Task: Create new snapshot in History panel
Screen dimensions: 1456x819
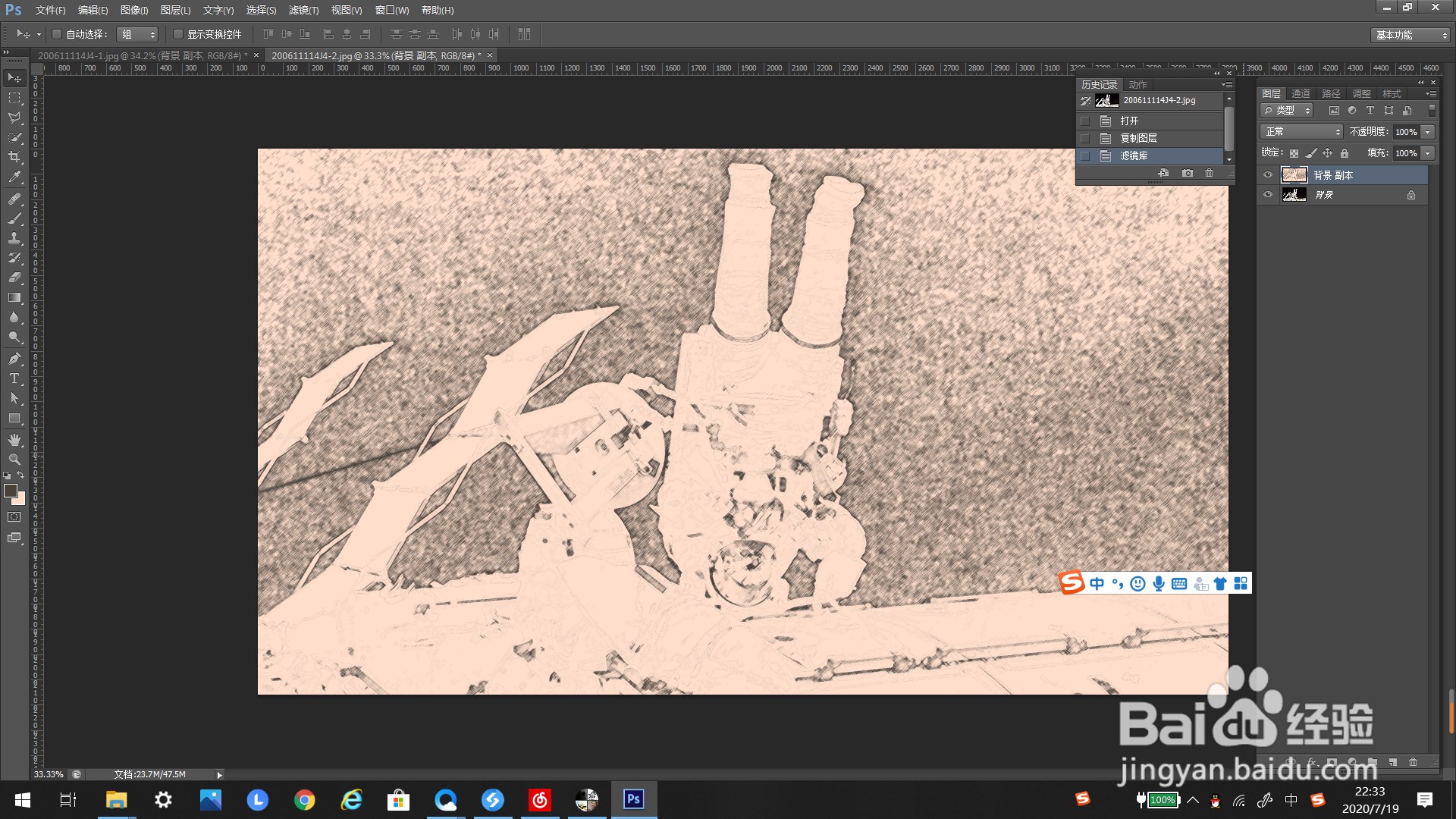Action: pos(1188,174)
